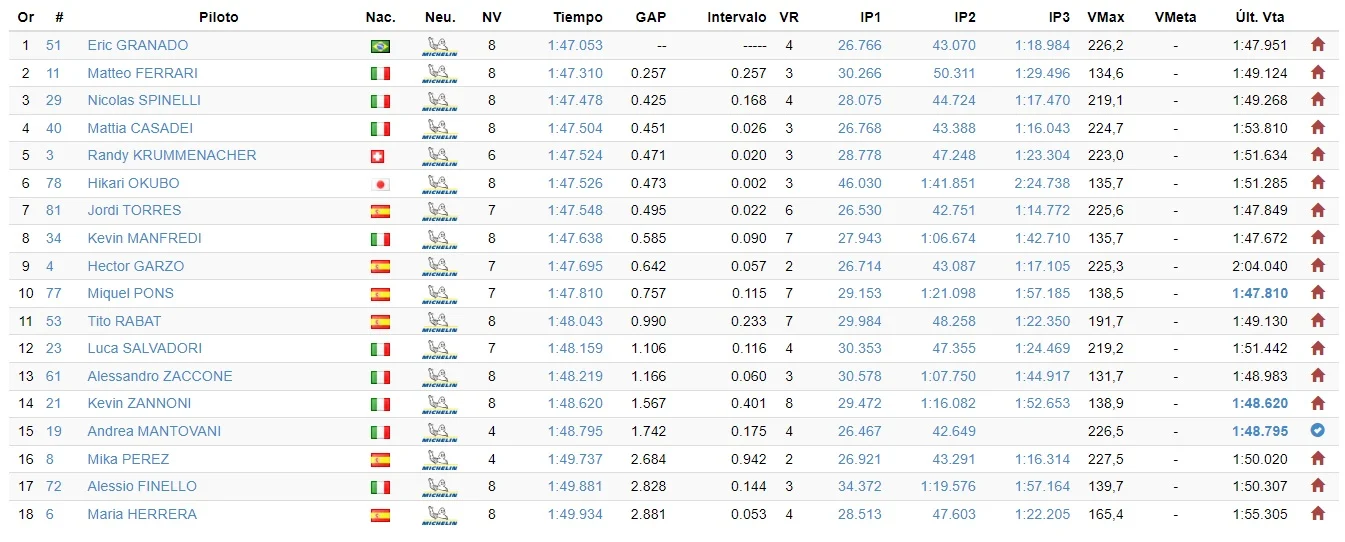Click last lap time 1:47.672

pyautogui.click(x=1260, y=238)
